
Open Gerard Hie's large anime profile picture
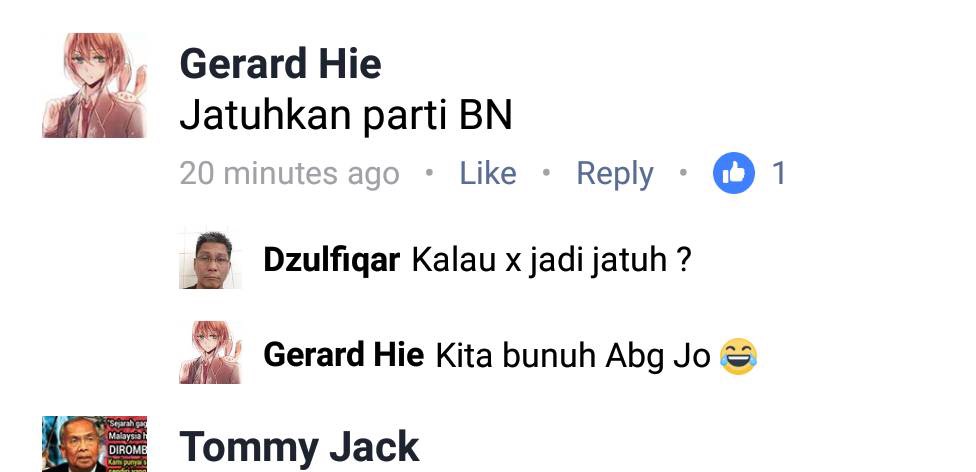[95, 85]
